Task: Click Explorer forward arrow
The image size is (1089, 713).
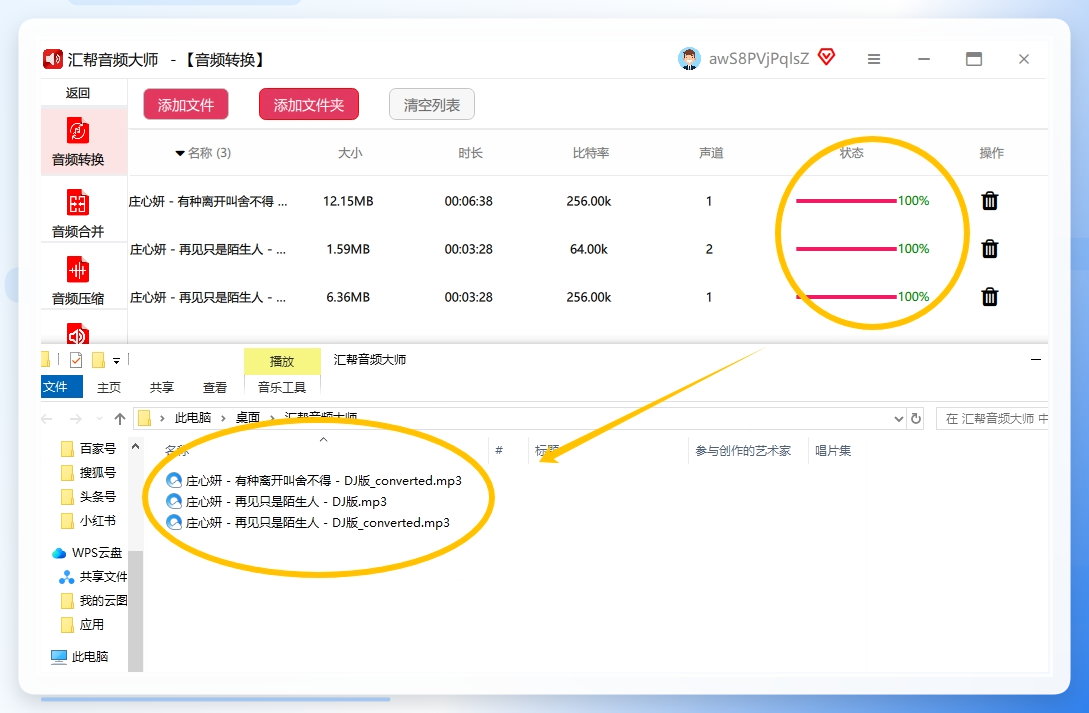Action: [x=76, y=419]
